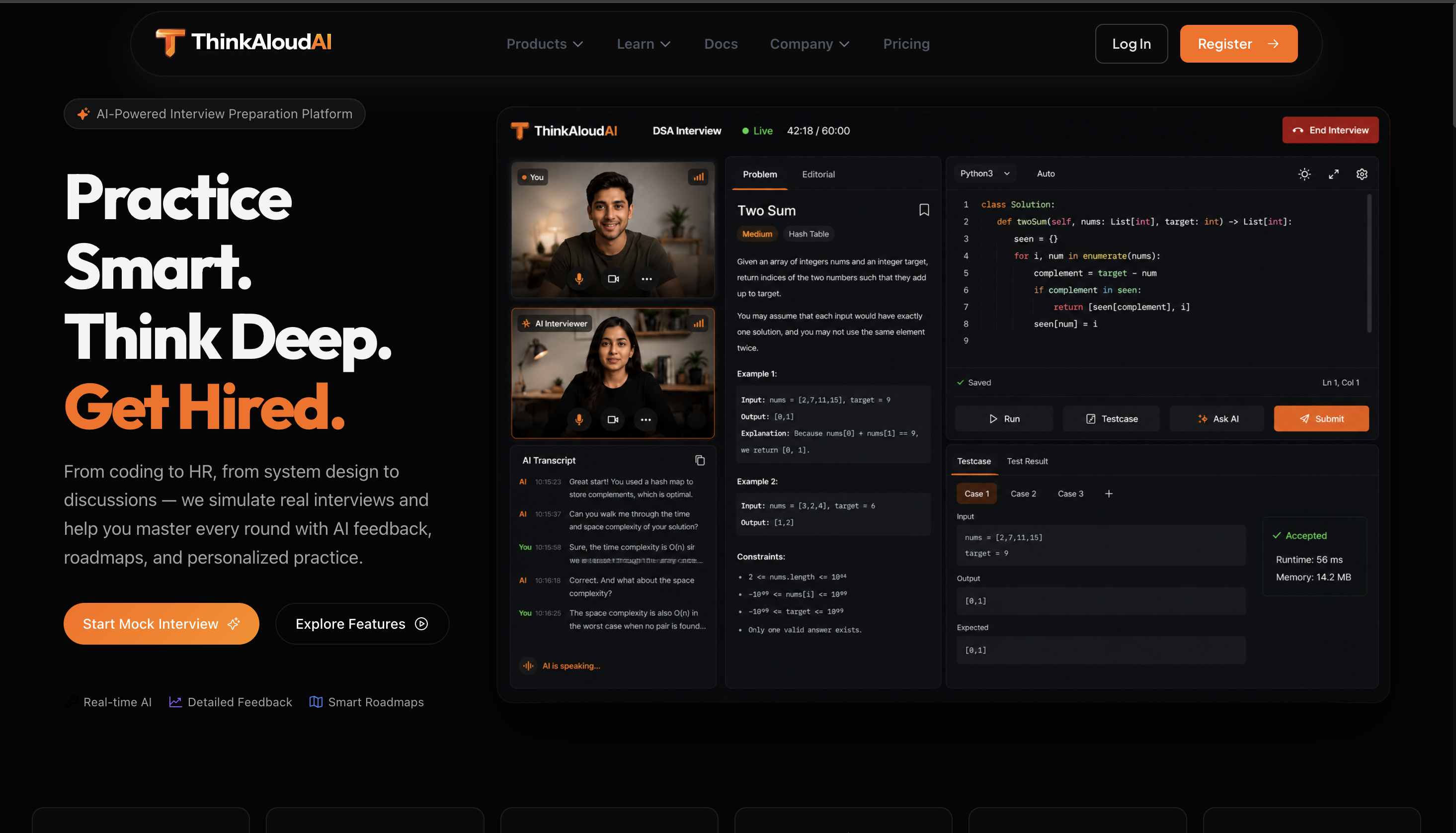Add a new test case with plus icon
1456x833 pixels.
point(1108,493)
